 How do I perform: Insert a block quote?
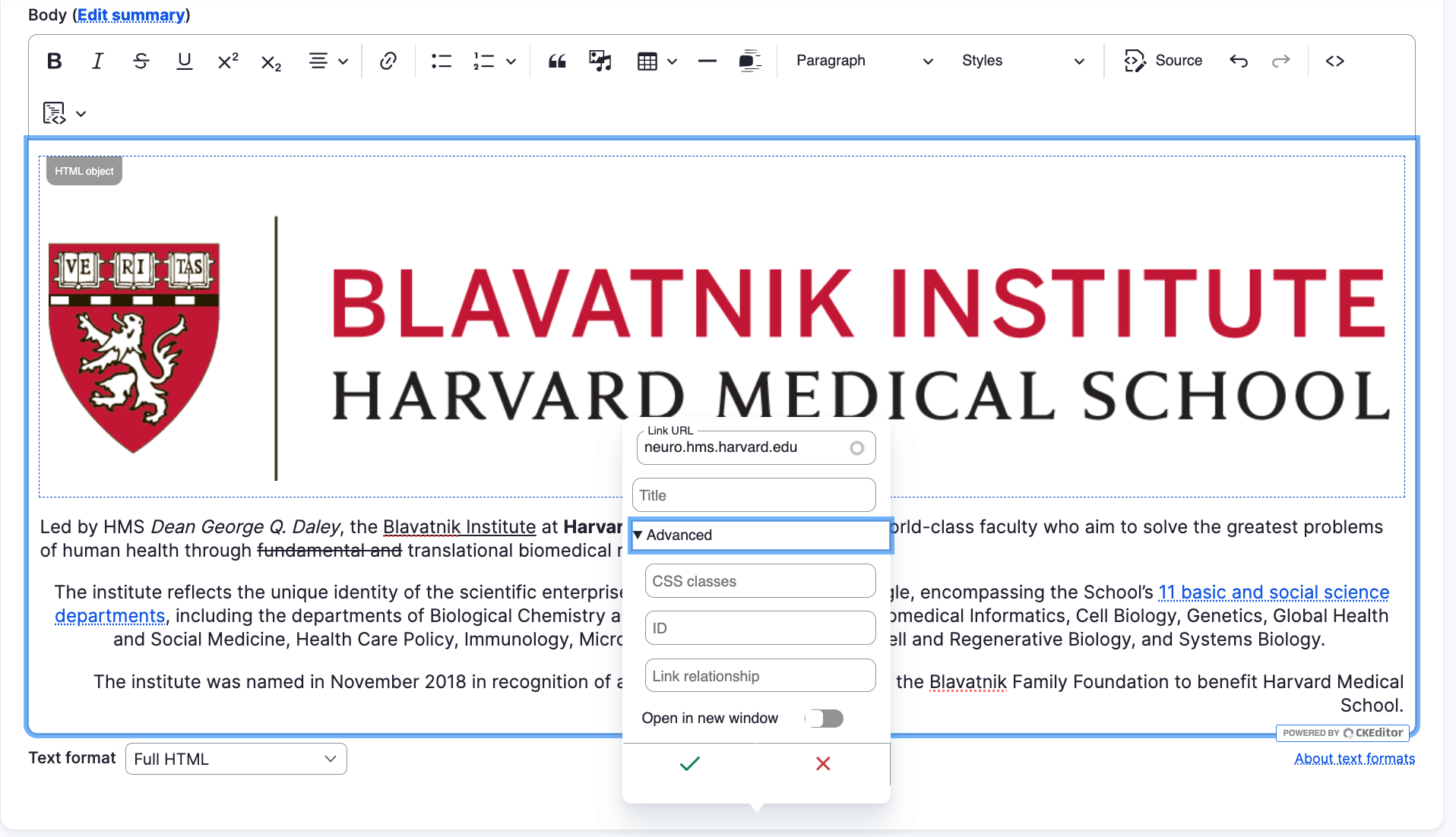[x=557, y=61]
